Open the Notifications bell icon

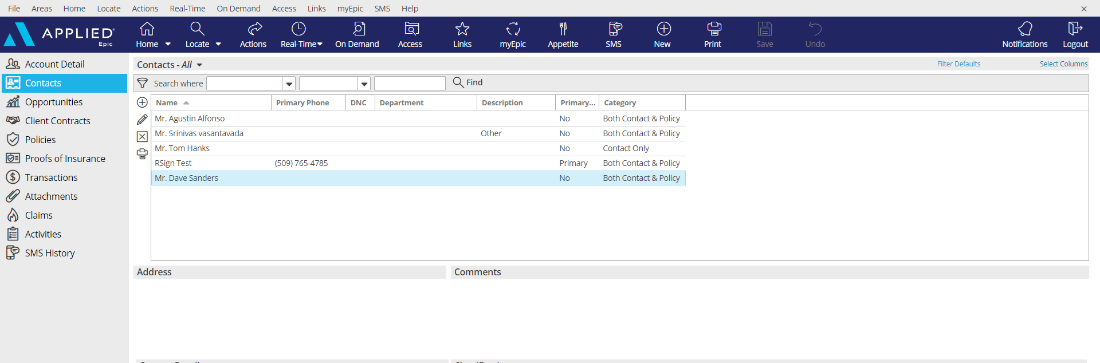tap(1025, 29)
